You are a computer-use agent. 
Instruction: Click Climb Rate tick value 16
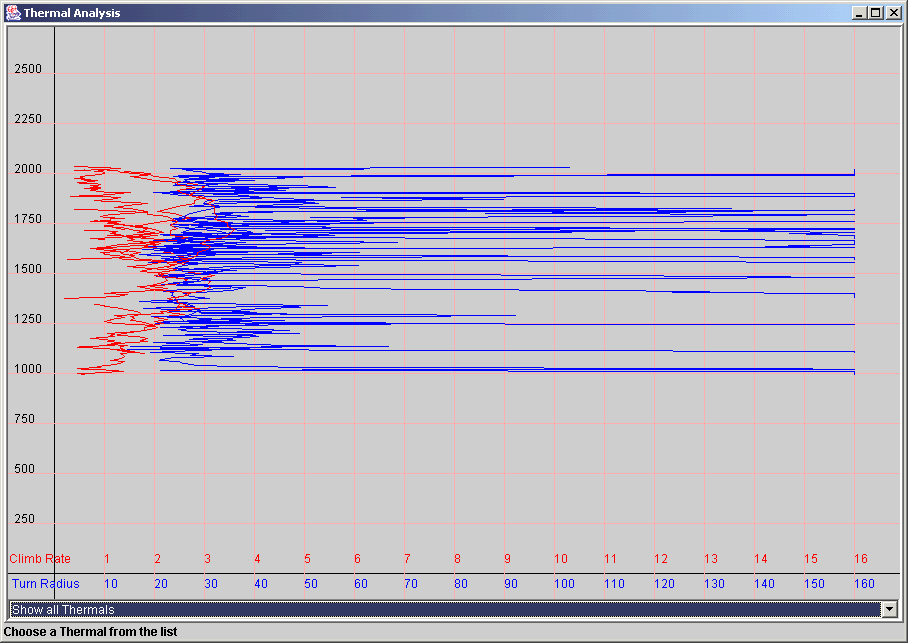click(x=861, y=559)
